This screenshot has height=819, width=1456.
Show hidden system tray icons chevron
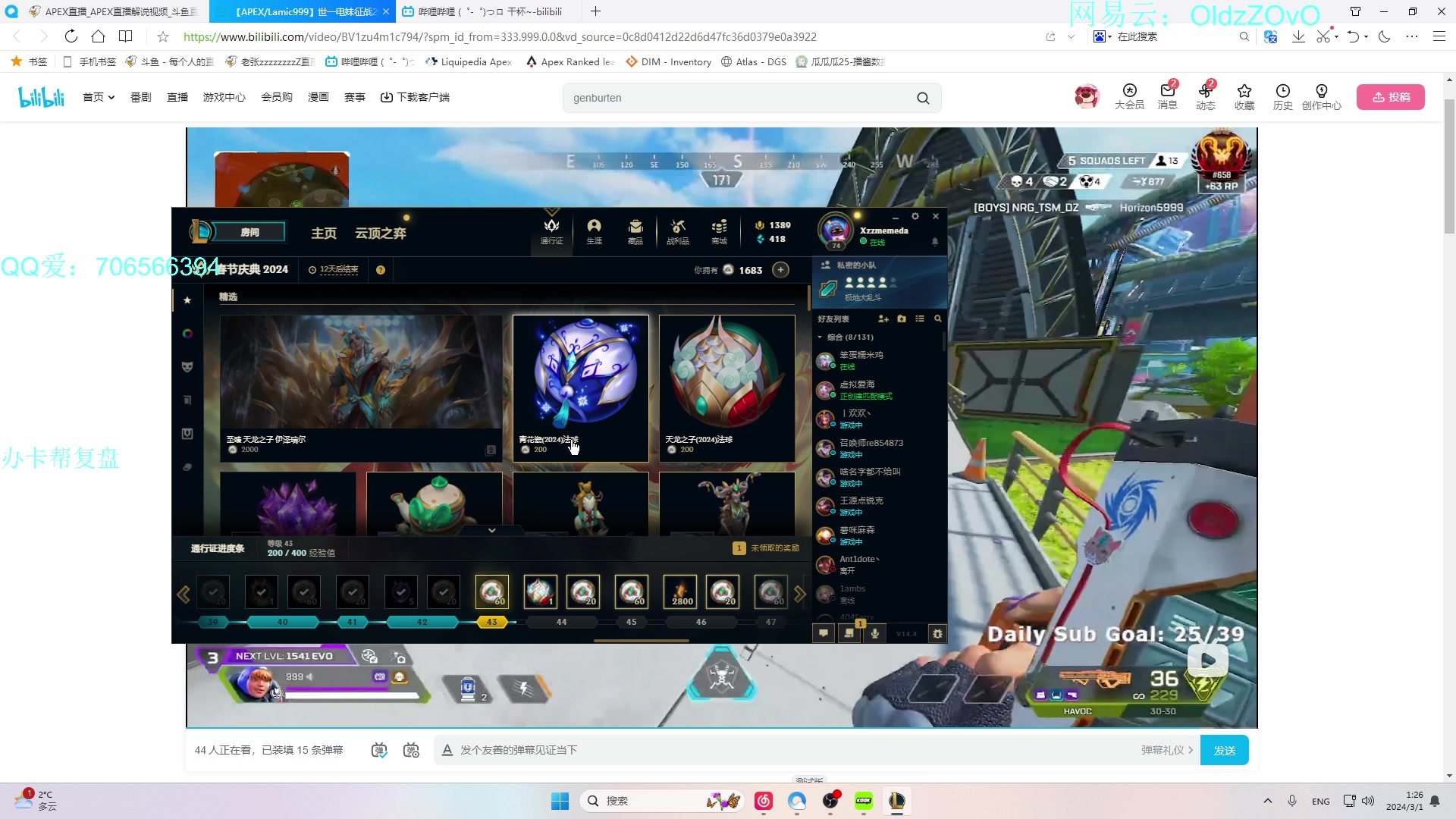pos(1267,801)
